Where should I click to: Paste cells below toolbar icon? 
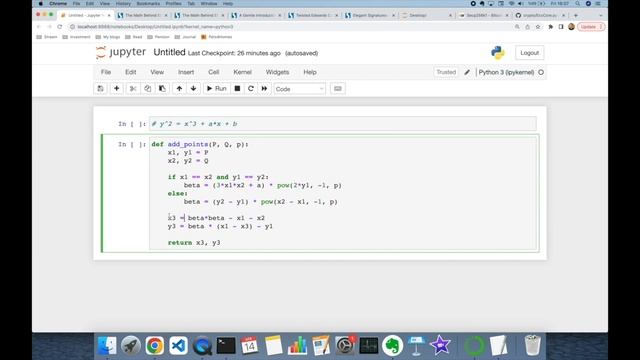point(162,89)
